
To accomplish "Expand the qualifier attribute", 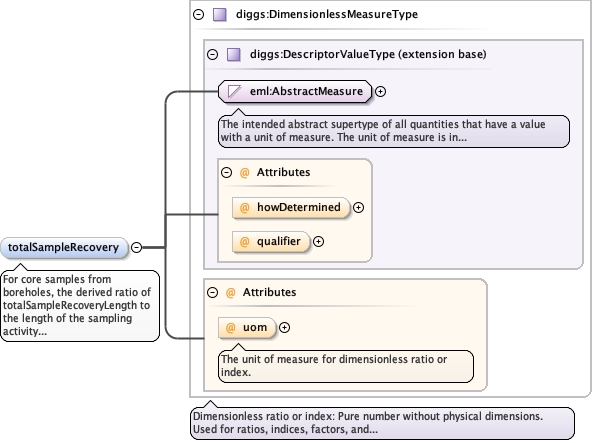I will [x=318, y=241].
